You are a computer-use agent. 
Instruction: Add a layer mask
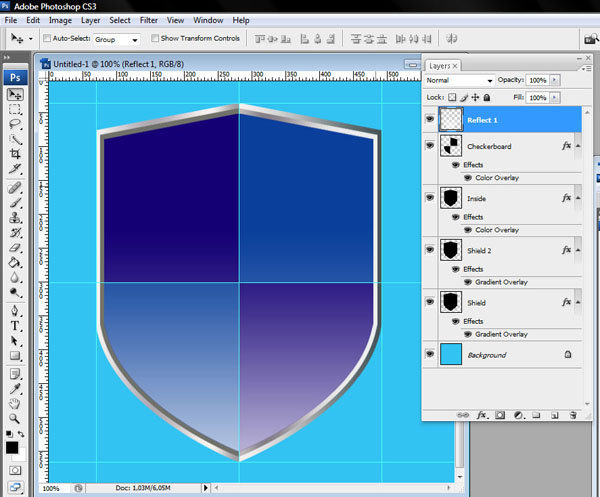(500, 415)
